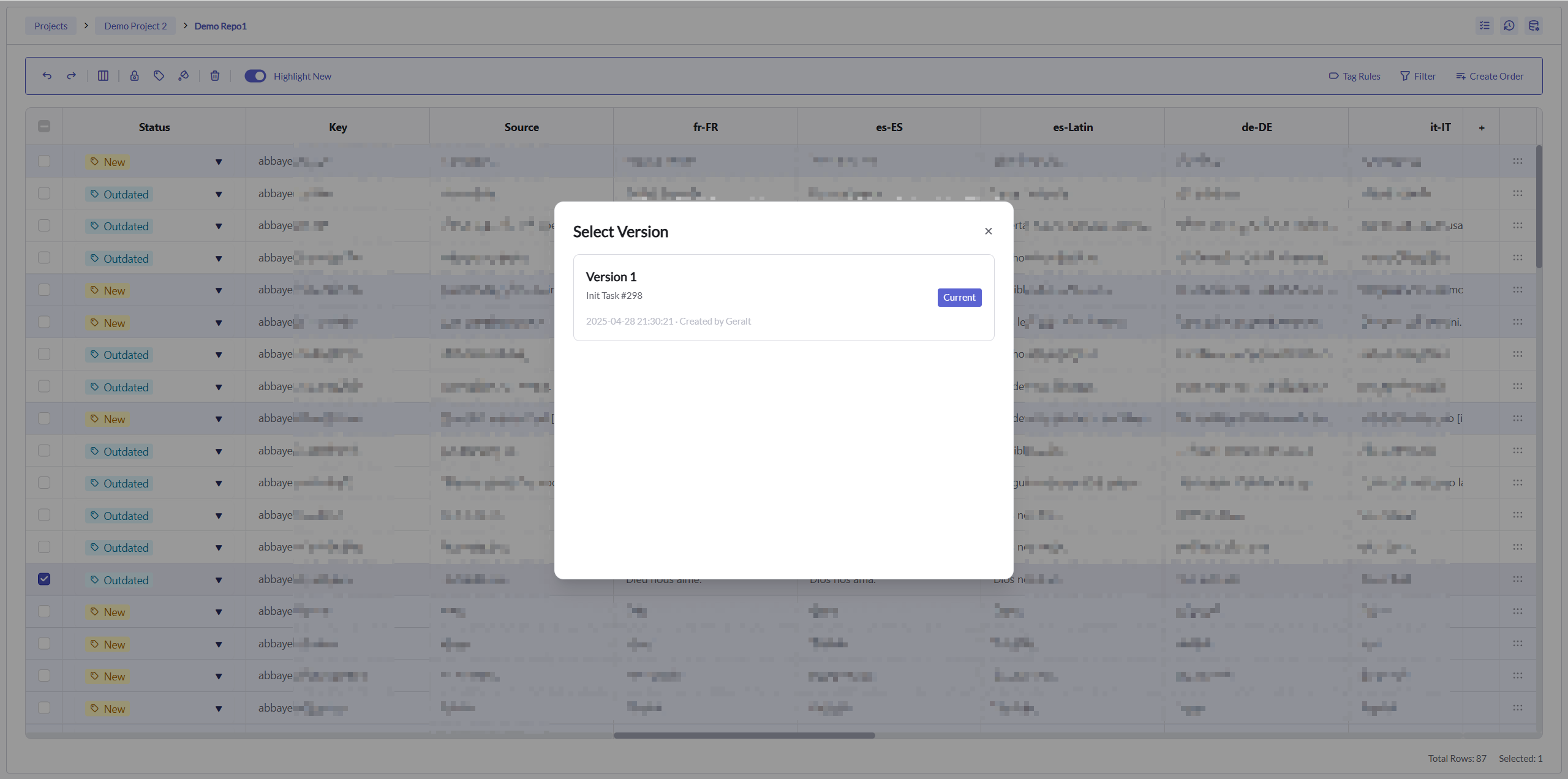Open the column management icon
Screen dimensions: 1568x779
point(103,75)
